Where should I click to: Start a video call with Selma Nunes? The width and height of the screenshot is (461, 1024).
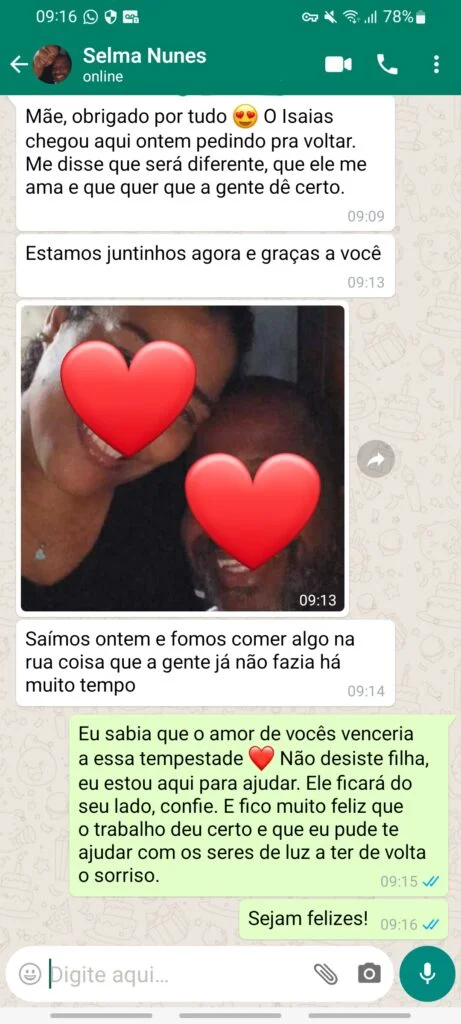click(x=338, y=64)
